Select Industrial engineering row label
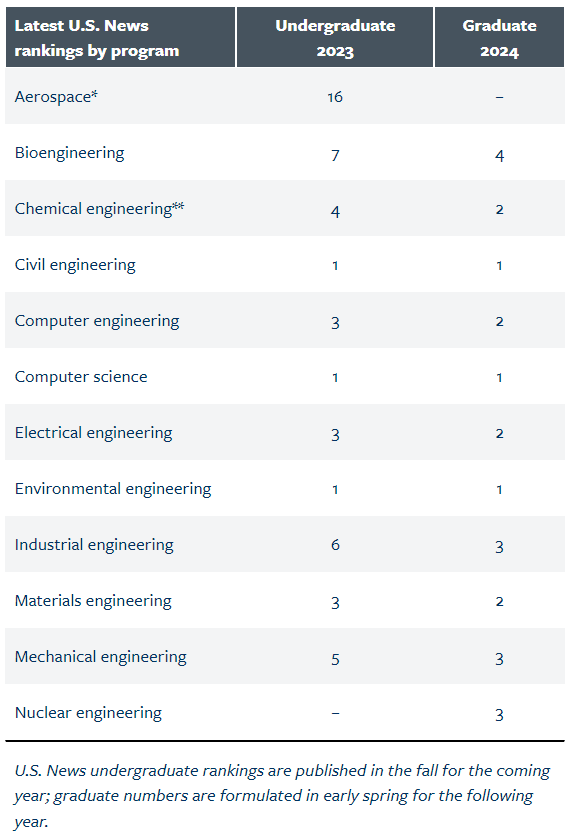The height and width of the screenshot is (836, 573). point(94,545)
